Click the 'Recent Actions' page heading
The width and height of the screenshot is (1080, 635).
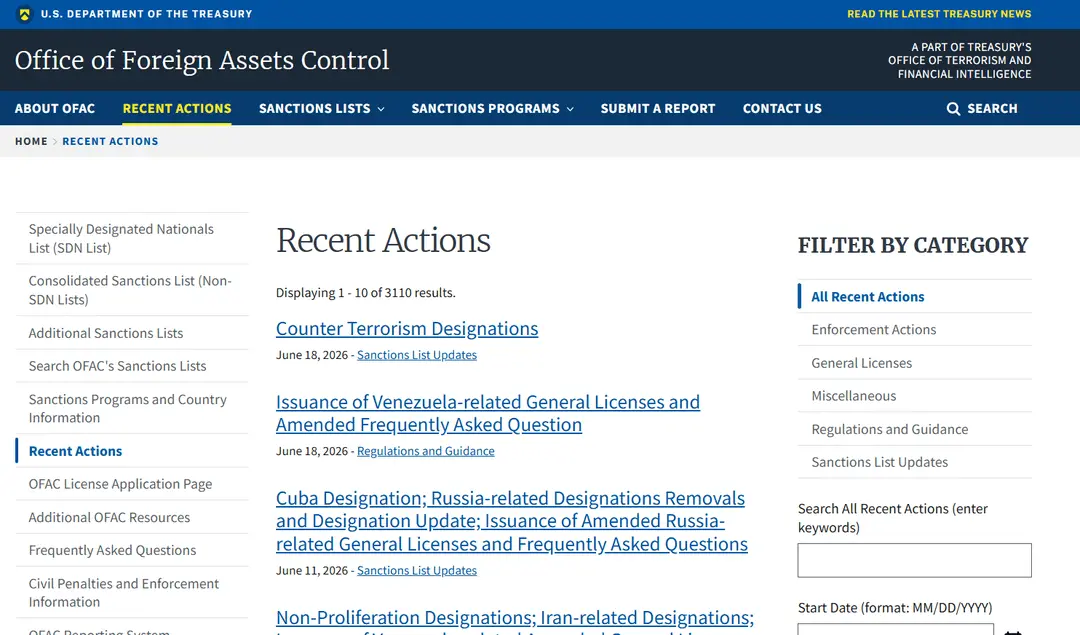click(x=384, y=240)
